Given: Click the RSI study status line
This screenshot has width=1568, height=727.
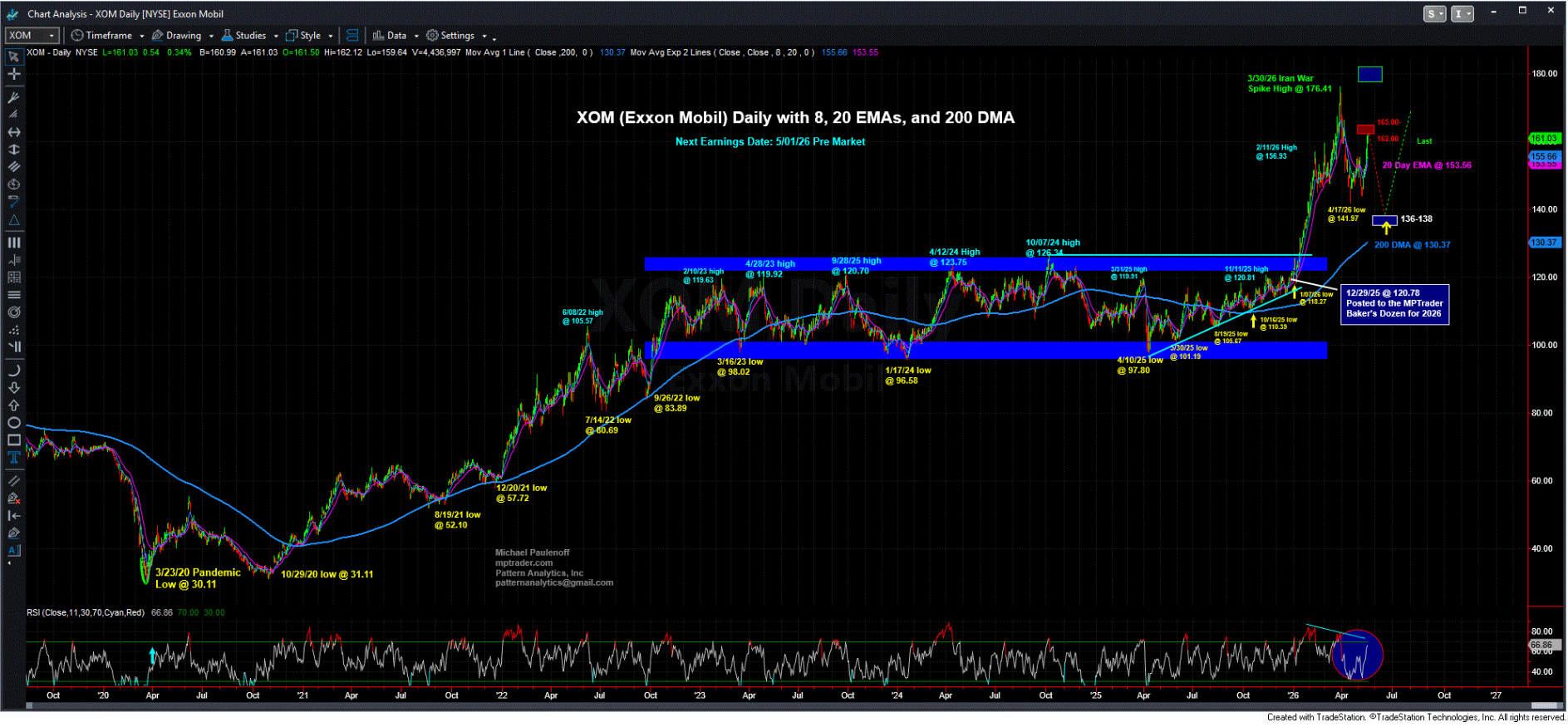Looking at the screenshot, I should coord(125,613).
